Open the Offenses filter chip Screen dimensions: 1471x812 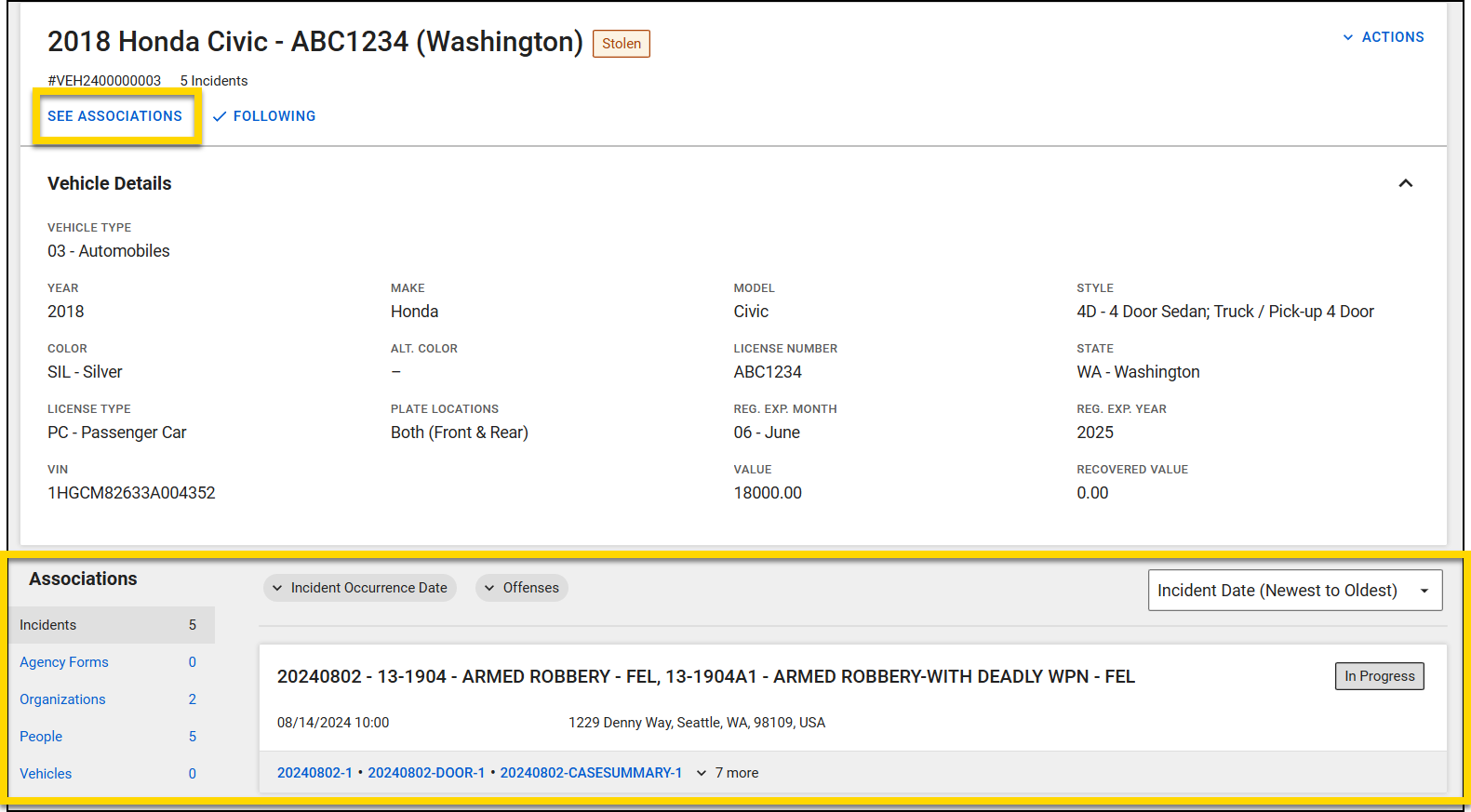pyautogui.click(x=522, y=588)
